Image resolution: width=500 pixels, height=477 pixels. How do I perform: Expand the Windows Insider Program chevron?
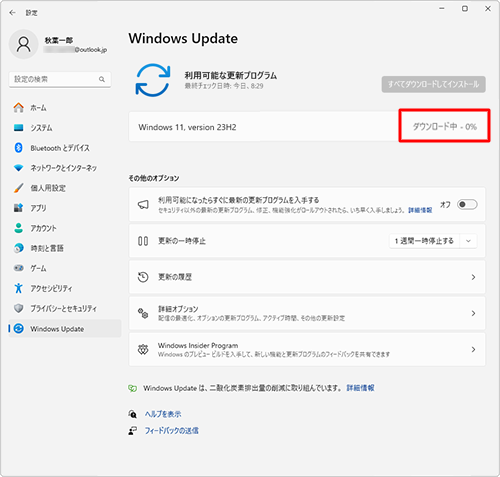pyautogui.click(x=473, y=349)
